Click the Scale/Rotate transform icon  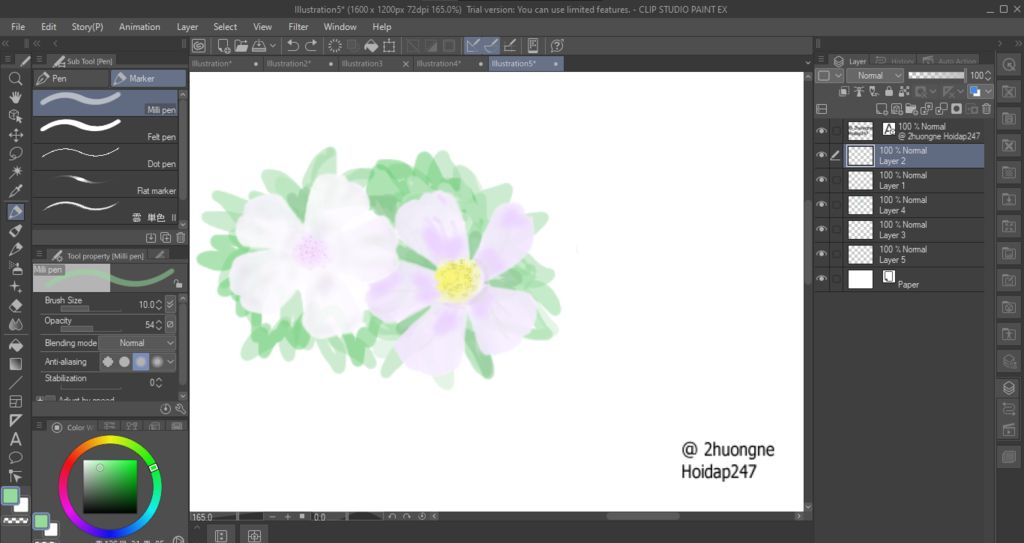pyautogui.click(x=389, y=46)
